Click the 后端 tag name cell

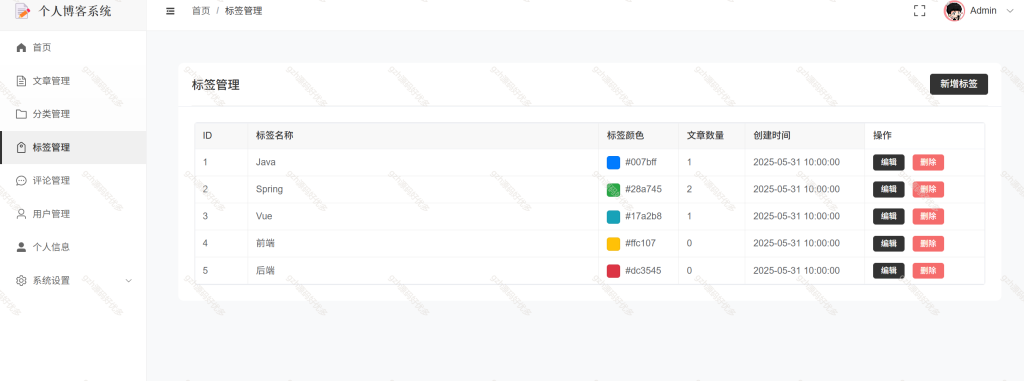423,271
